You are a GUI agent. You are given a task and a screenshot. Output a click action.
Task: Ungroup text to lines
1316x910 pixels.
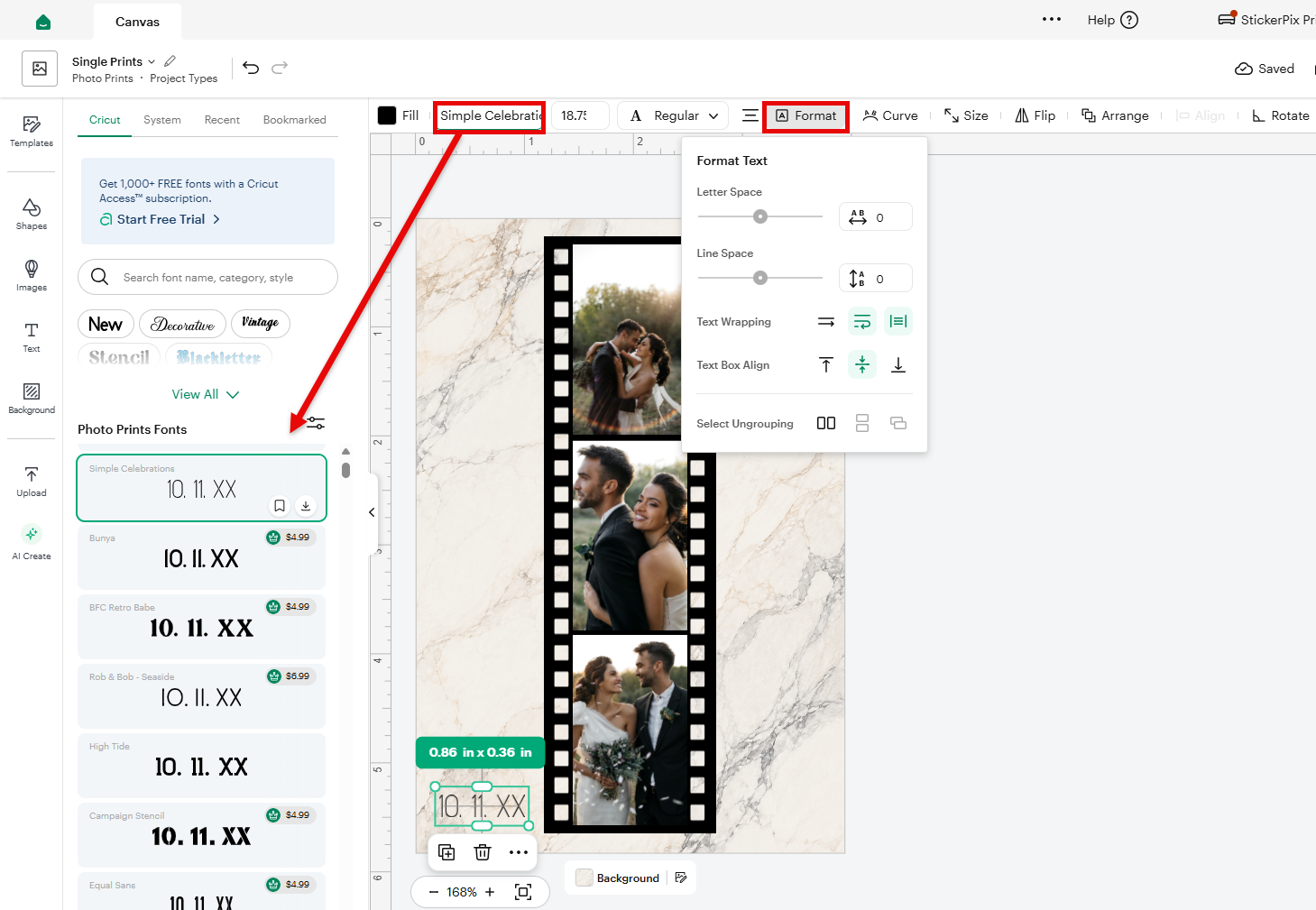862,423
